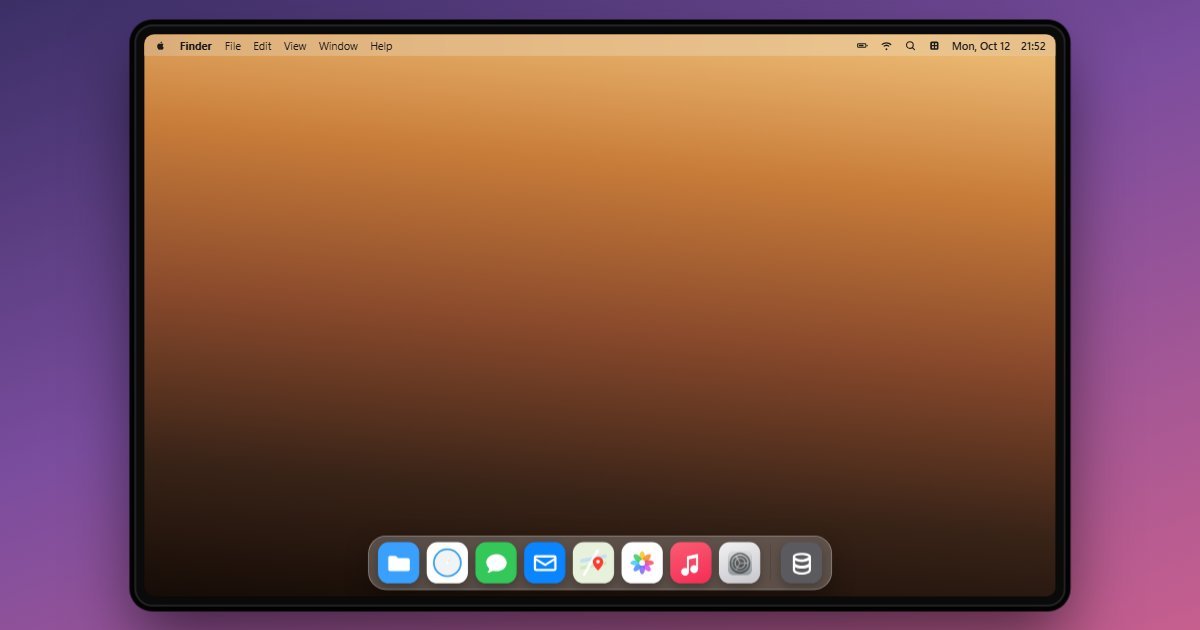This screenshot has width=1200, height=630.
Task: Open Music app in Dock
Action: [x=691, y=563]
